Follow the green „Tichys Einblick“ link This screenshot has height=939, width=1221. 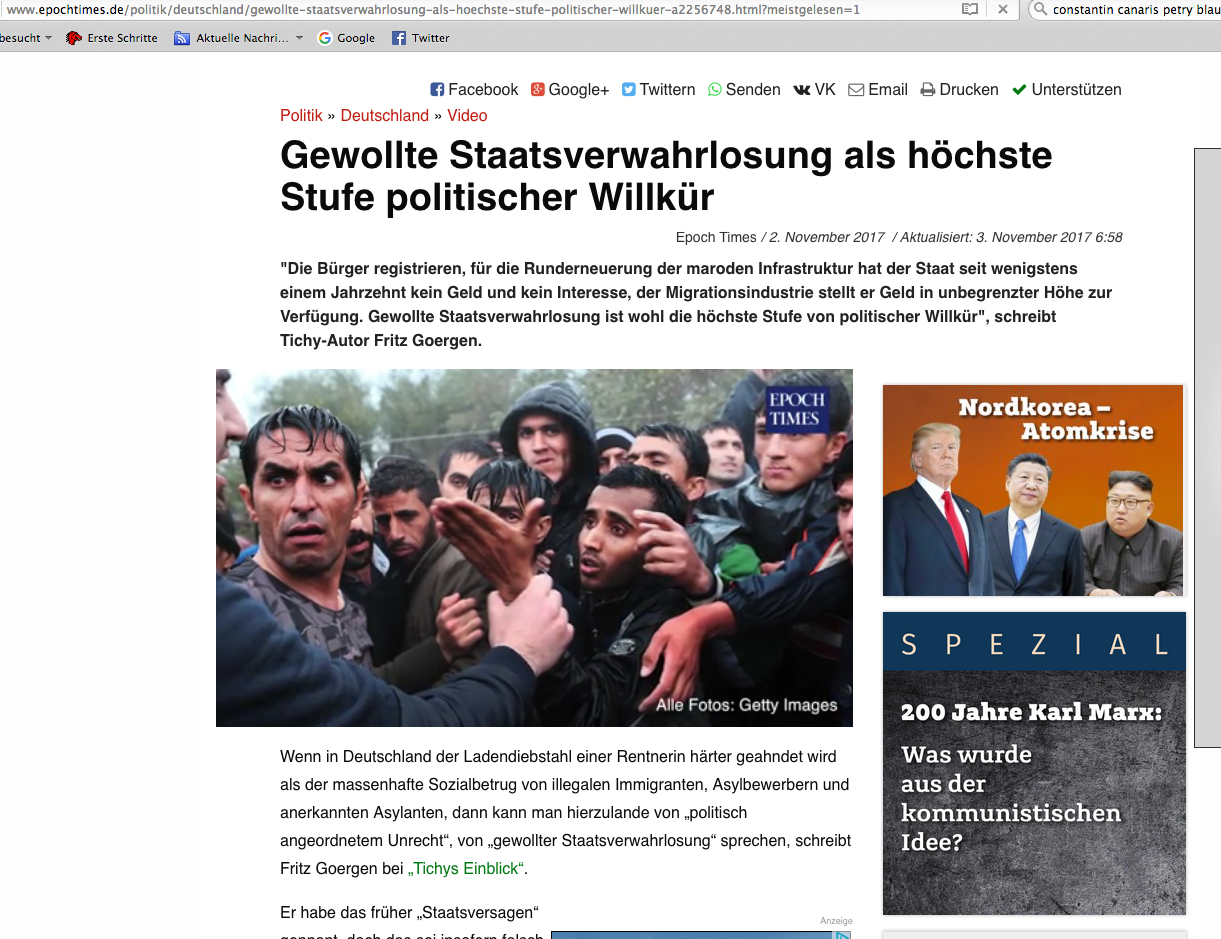(465, 869)
